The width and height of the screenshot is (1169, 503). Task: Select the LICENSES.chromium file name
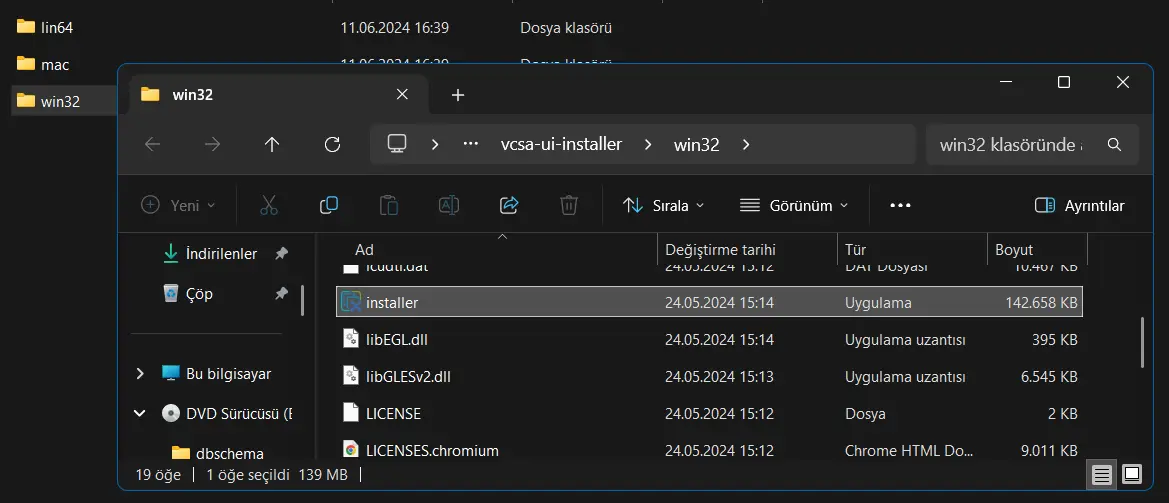pyautogui.click(x=432, y=450)
